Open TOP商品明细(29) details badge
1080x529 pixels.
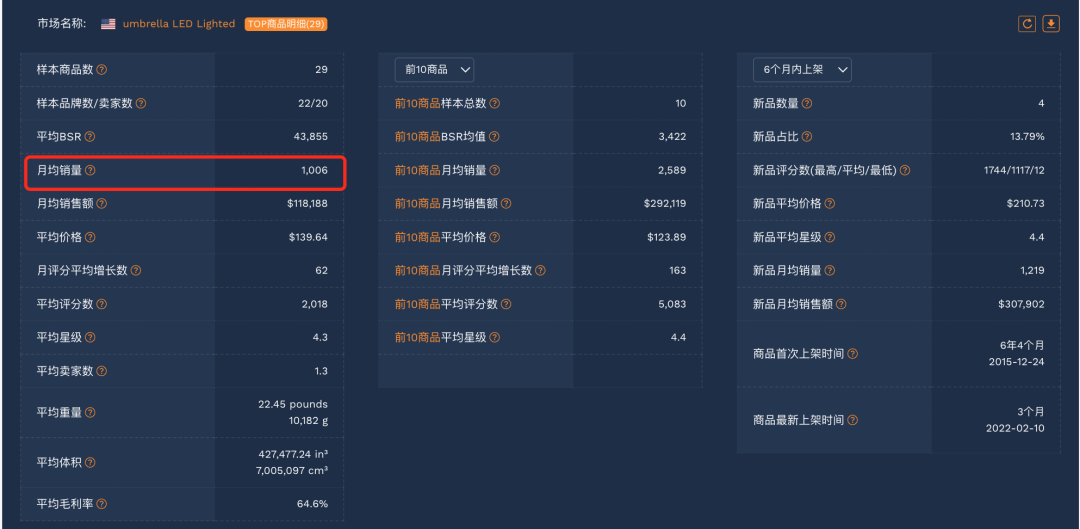point(286,23)
